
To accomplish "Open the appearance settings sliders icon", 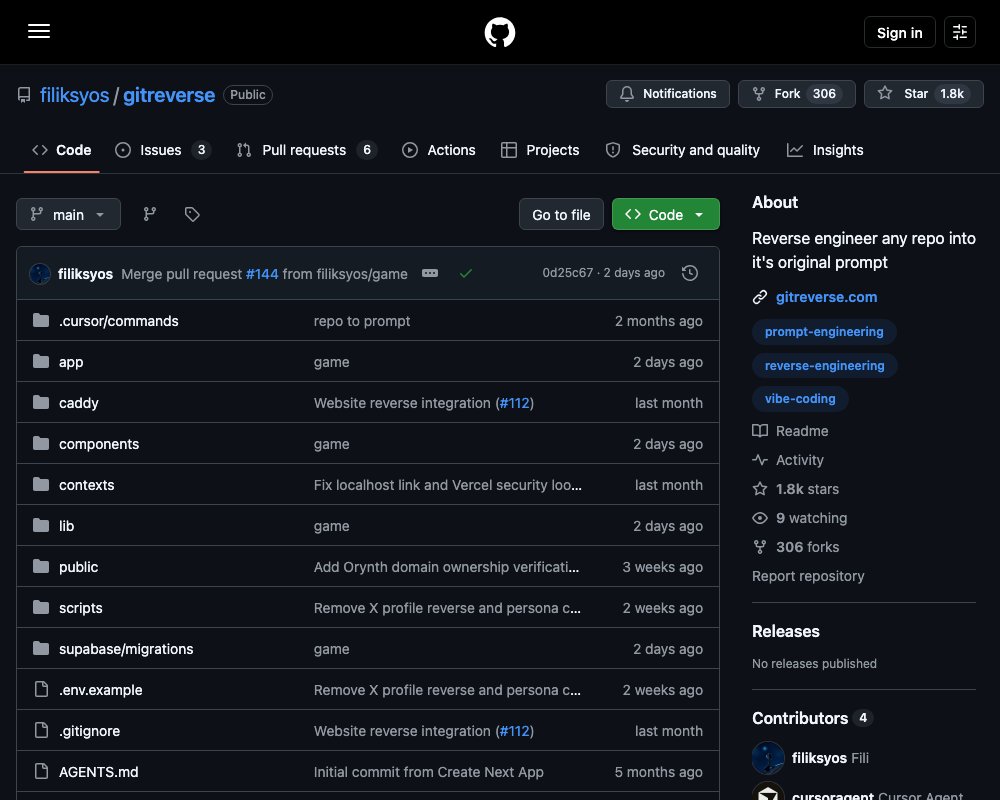I will click(x=960, y=32).
